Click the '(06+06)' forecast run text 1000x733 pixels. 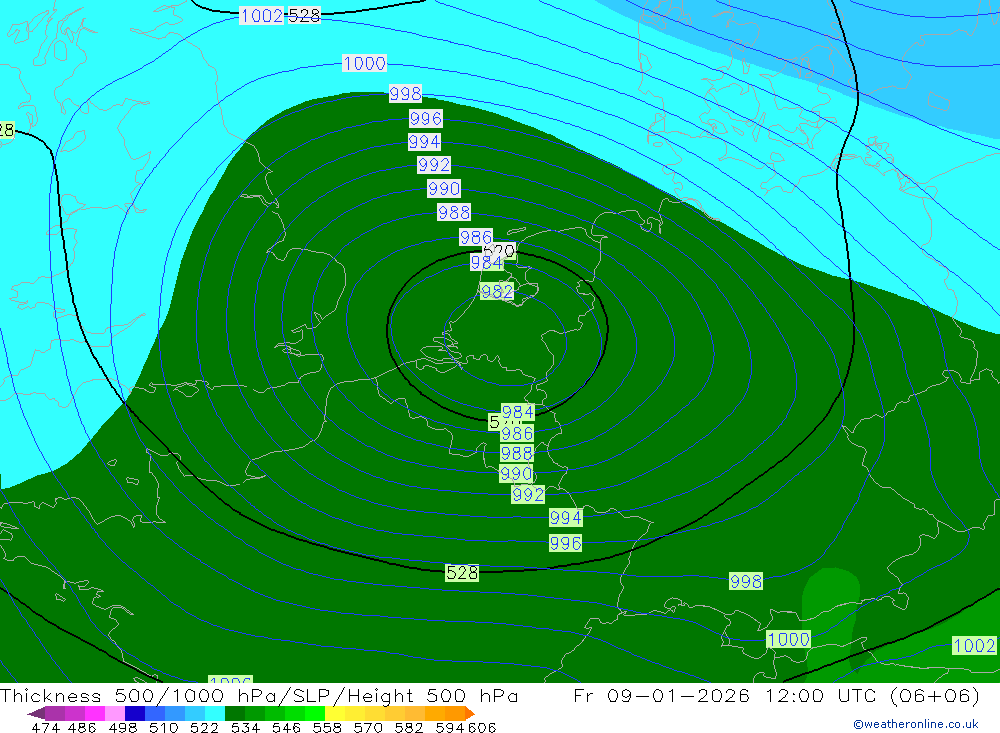(935, 695)
